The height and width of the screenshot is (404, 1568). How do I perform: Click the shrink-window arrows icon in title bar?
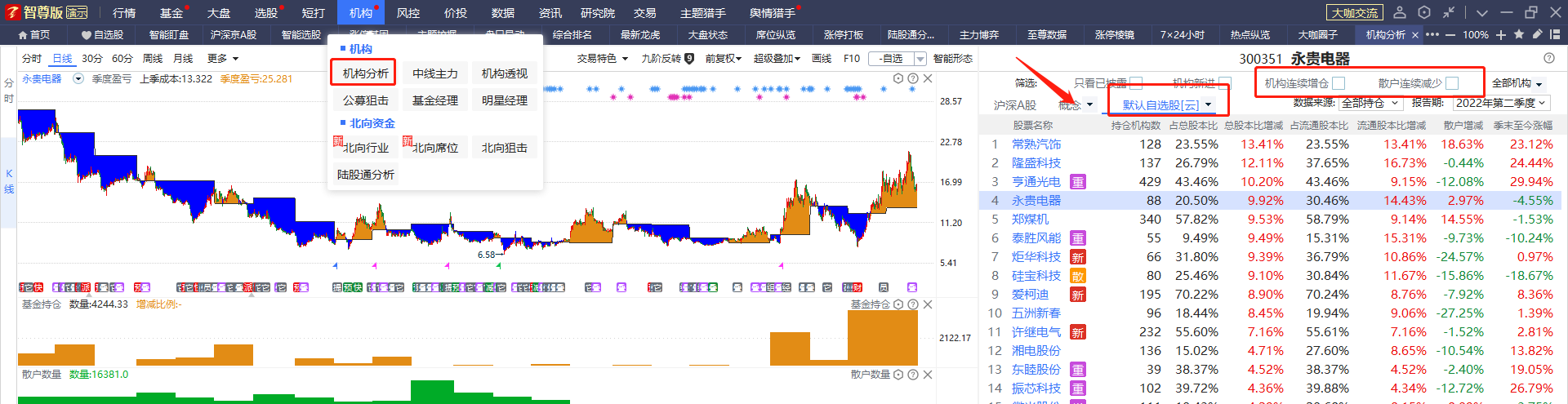(x=1449, y=12)
